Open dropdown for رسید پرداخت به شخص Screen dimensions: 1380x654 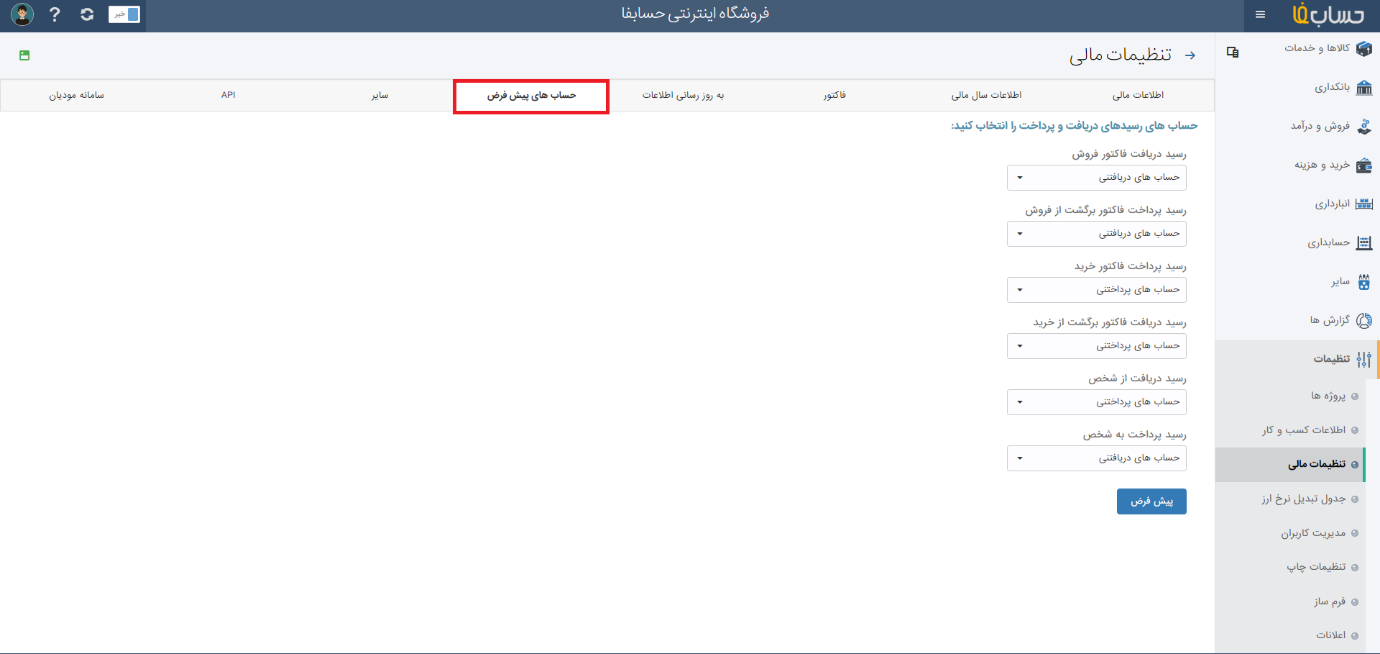coord(1097,458)
